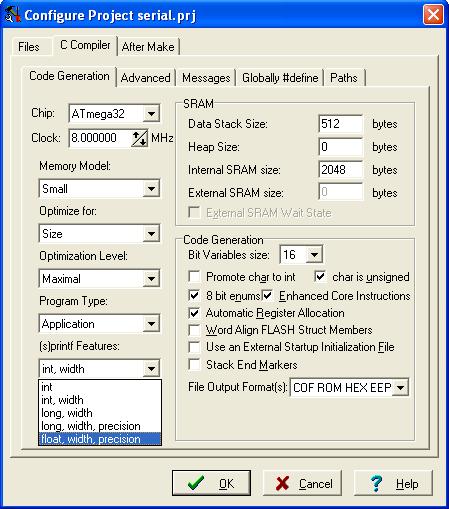Open the Messages sub-tab

point(206,78)
